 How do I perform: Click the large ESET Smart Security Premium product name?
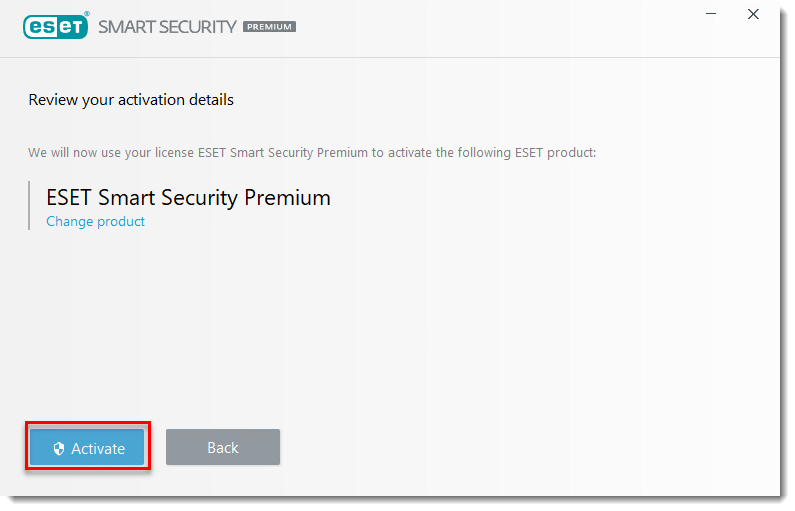click(x=188, y=198)
